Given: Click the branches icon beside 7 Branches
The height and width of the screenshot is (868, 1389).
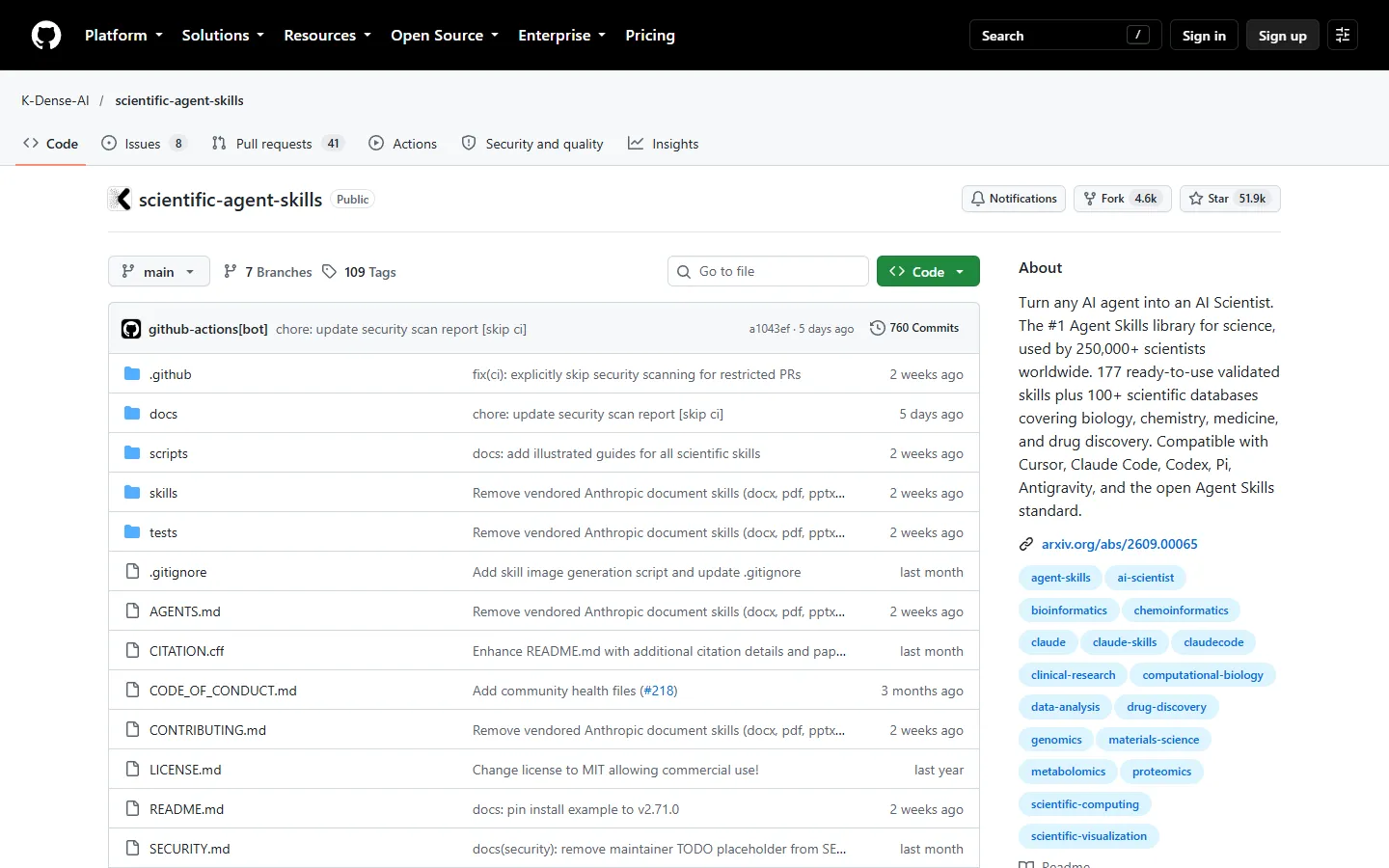Looking at the screenshot, I should pos(231,272).
